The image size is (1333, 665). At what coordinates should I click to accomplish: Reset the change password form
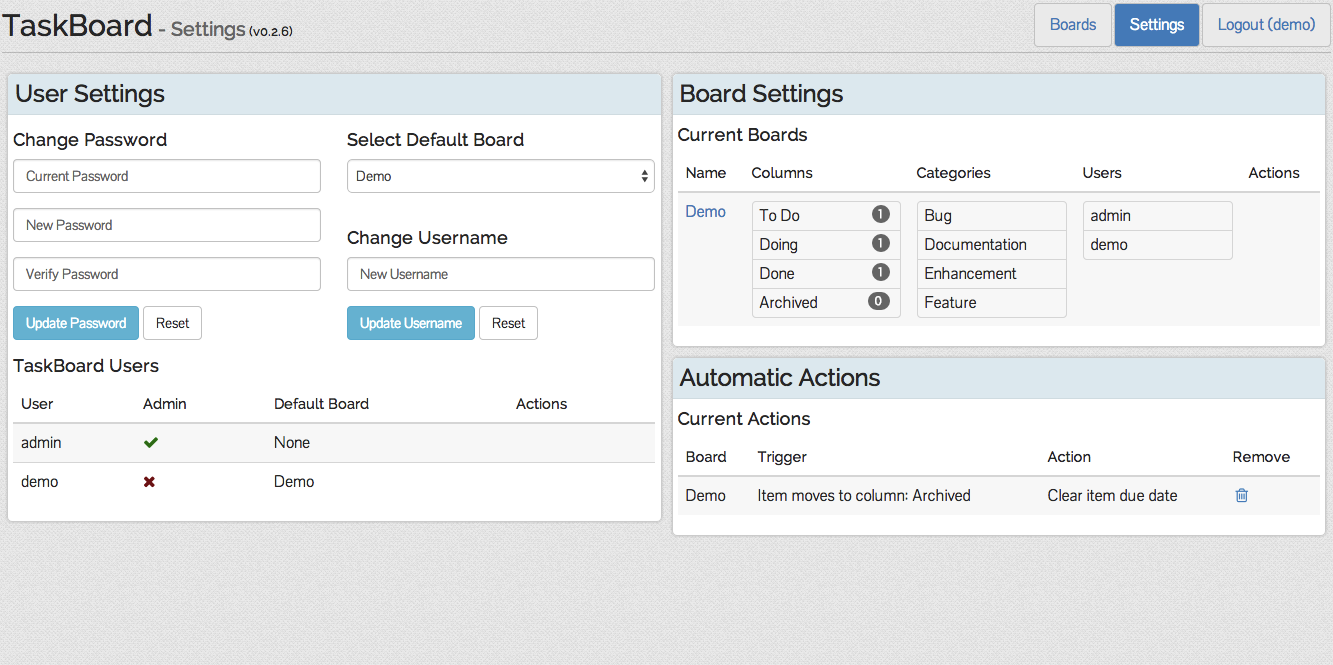pos(172,323)
